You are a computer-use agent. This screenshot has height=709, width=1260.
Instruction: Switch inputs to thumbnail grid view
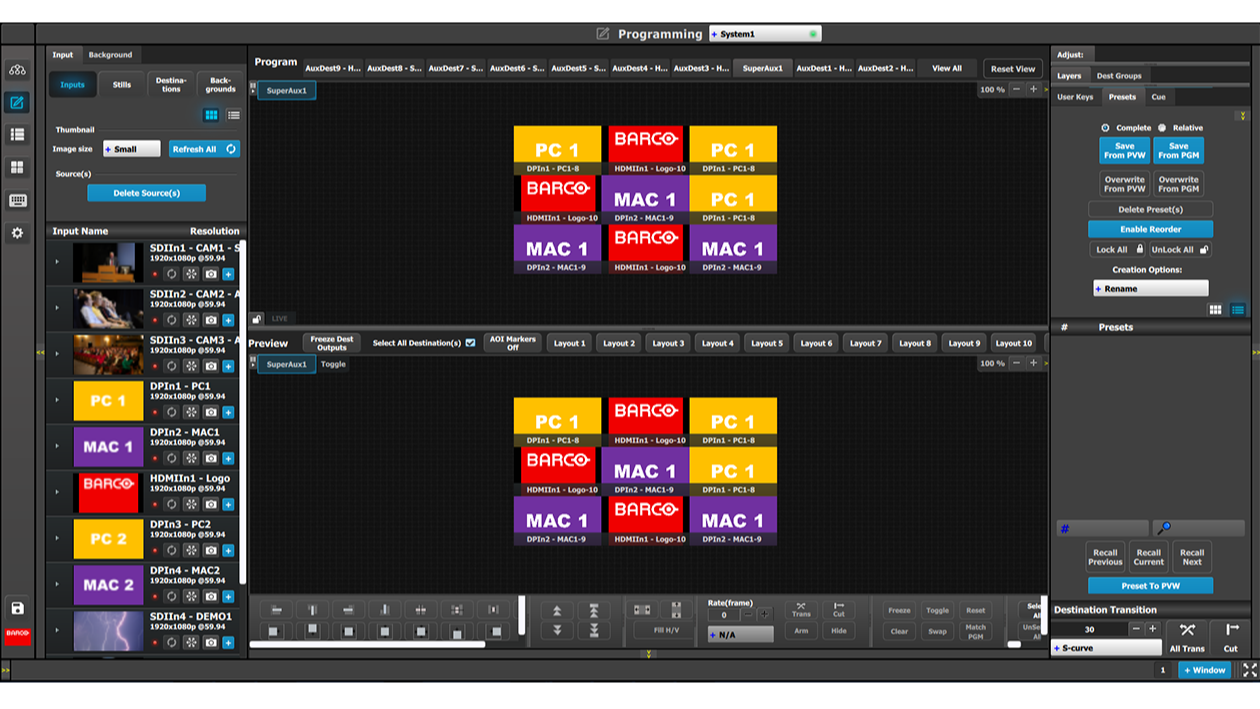pos(211,116)
